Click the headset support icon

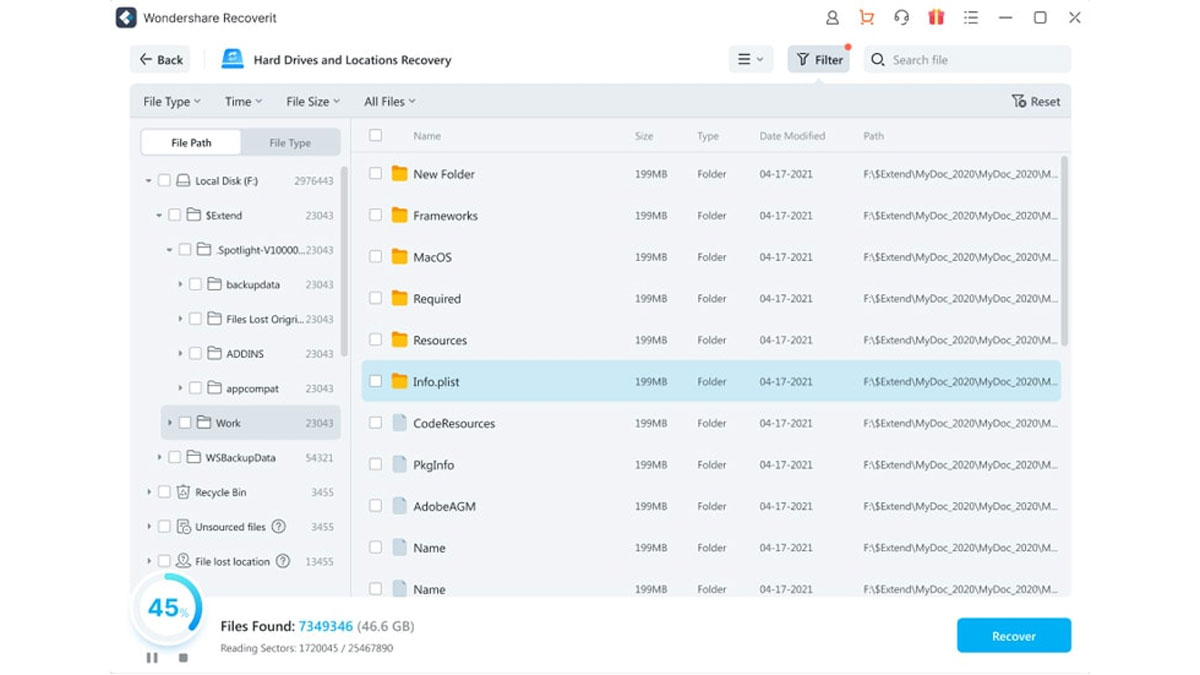pos(903,17)
